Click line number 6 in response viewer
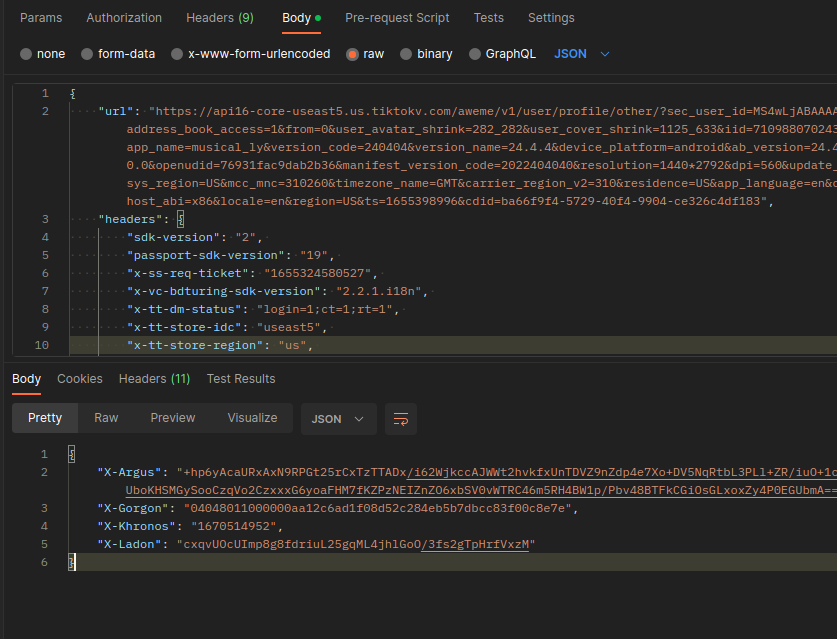Screen dimensions: 837x639 (x=44, y=562)
